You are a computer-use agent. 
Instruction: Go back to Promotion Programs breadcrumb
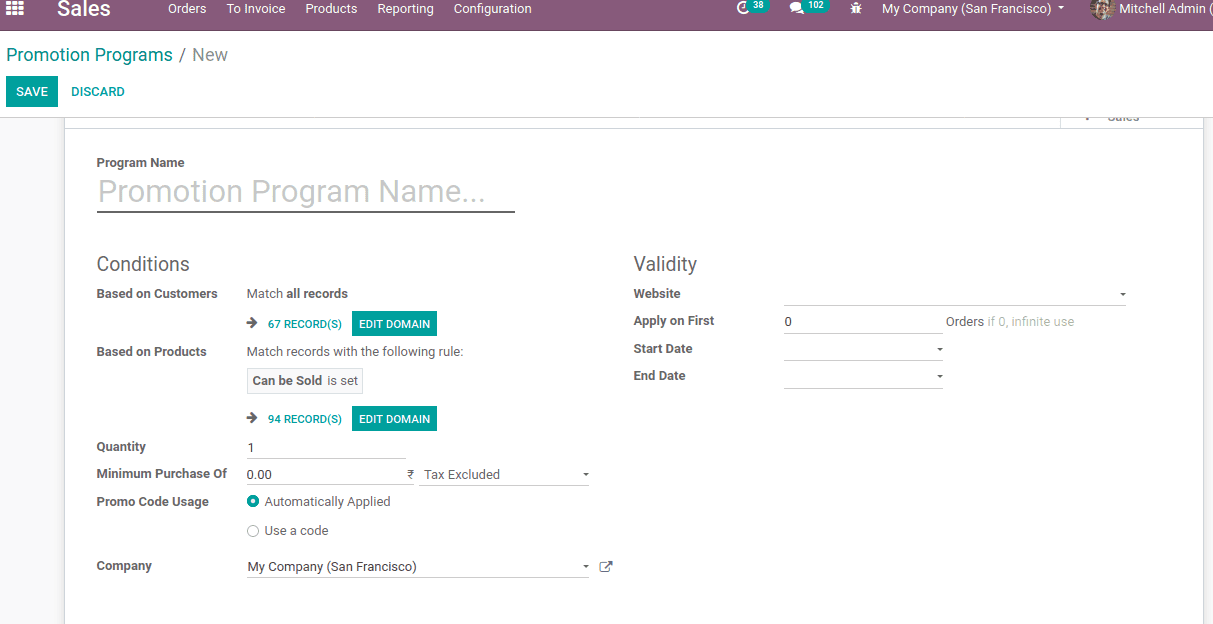(x=89, y=55)
